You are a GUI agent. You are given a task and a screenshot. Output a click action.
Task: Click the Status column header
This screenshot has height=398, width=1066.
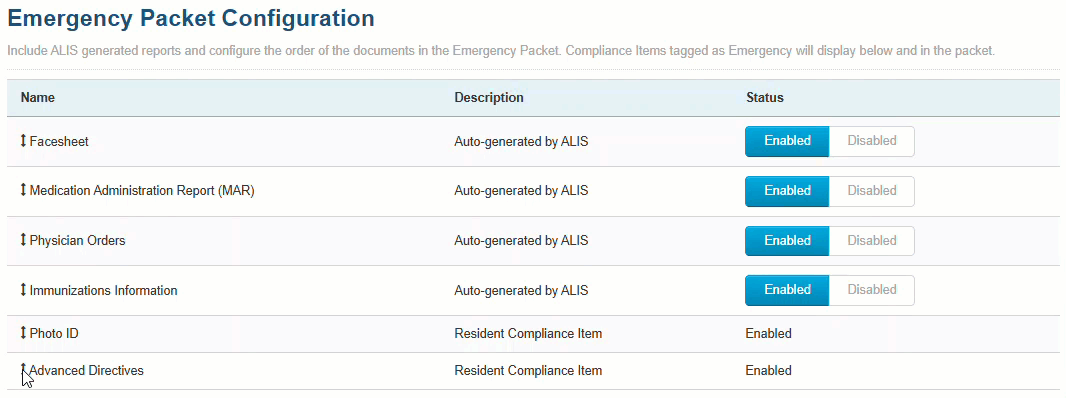pyautogui.click(x=765, y=98)
